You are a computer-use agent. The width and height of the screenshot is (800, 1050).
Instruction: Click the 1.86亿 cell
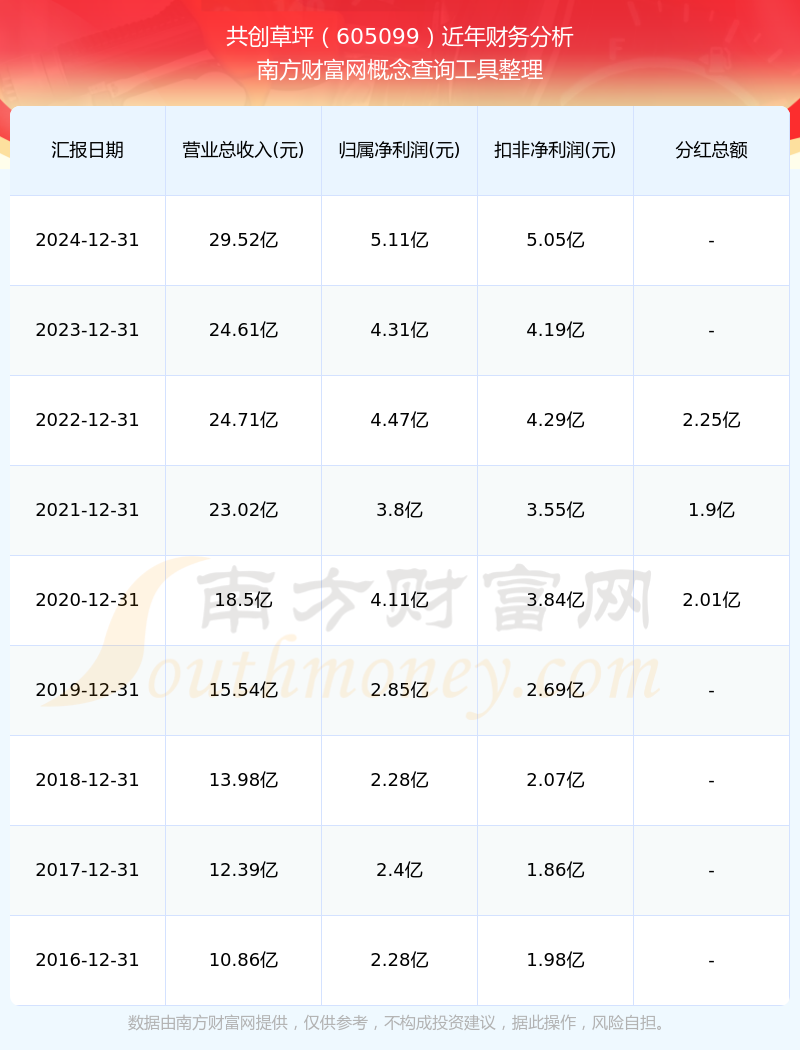[556, 870]
